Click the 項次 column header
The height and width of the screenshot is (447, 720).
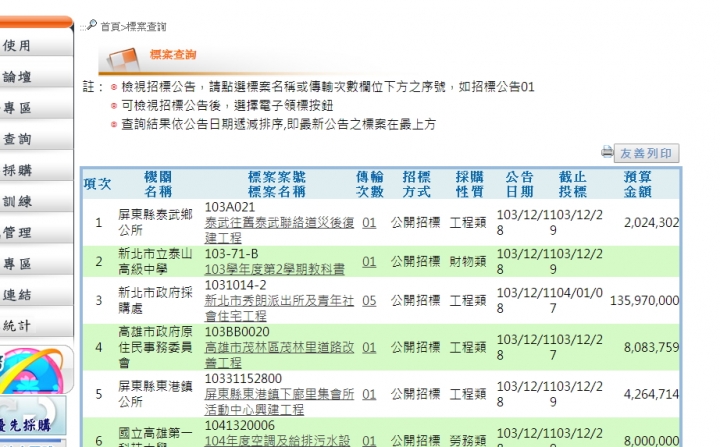[x=97, y=184]
